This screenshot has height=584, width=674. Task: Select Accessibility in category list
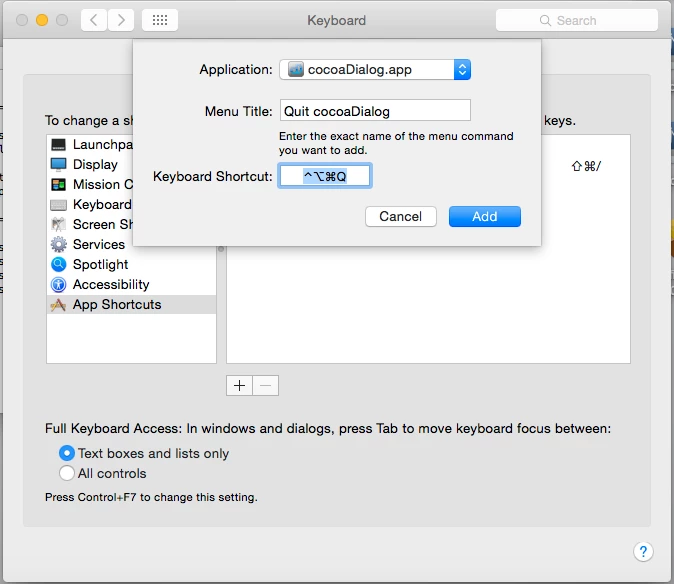coord(111,284)
